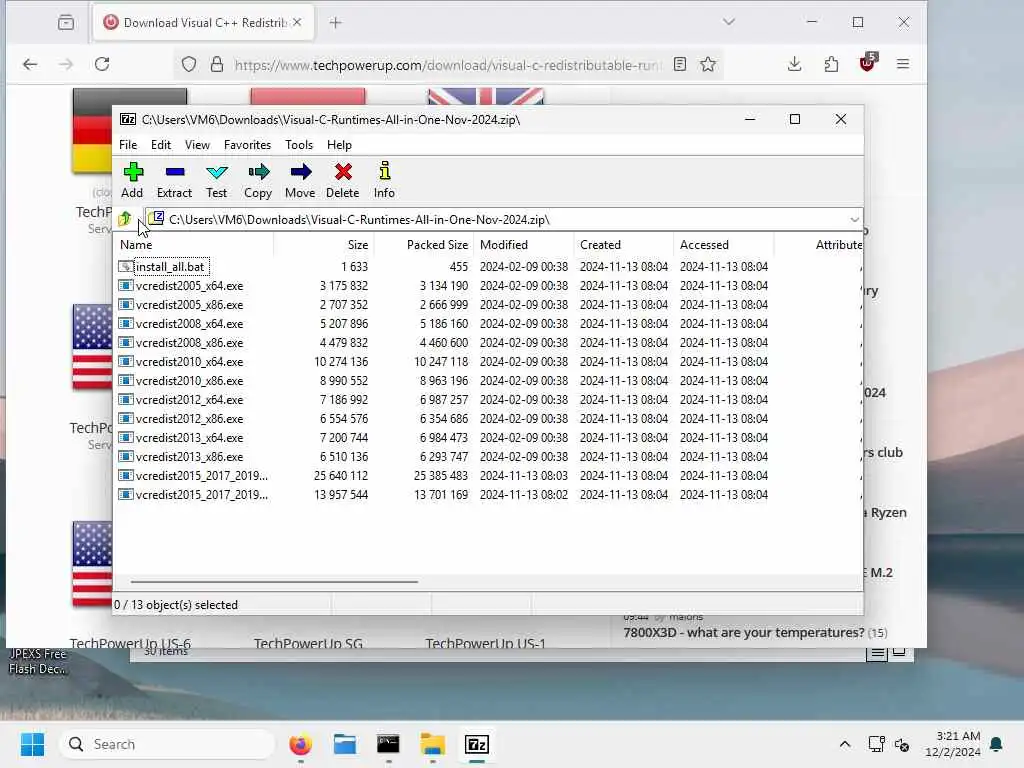Open the Tools menu in 7-Zip

[x=299, y=145]
